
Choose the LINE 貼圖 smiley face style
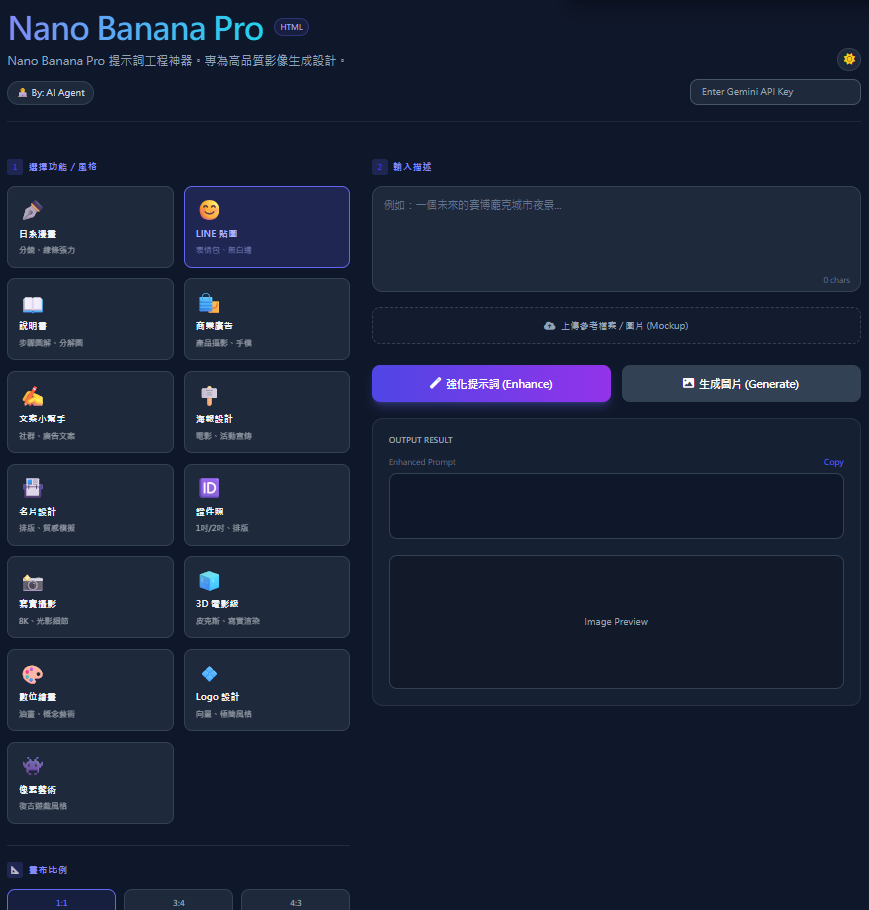tap(266, 227)
